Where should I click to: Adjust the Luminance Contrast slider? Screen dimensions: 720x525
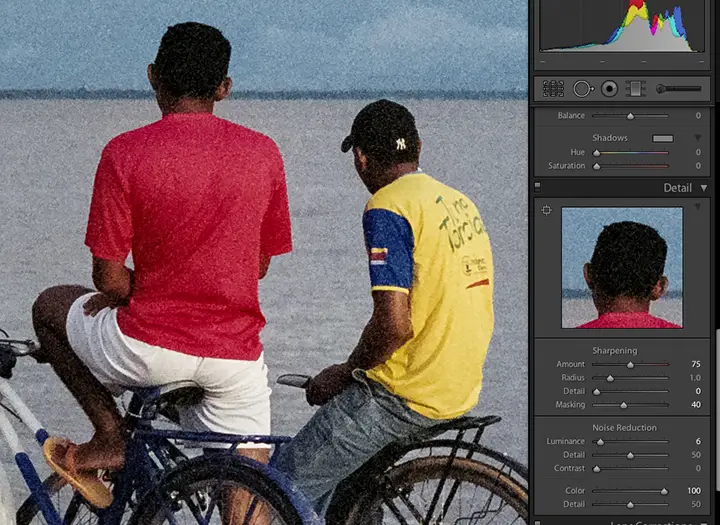click(x=630, y=469)
